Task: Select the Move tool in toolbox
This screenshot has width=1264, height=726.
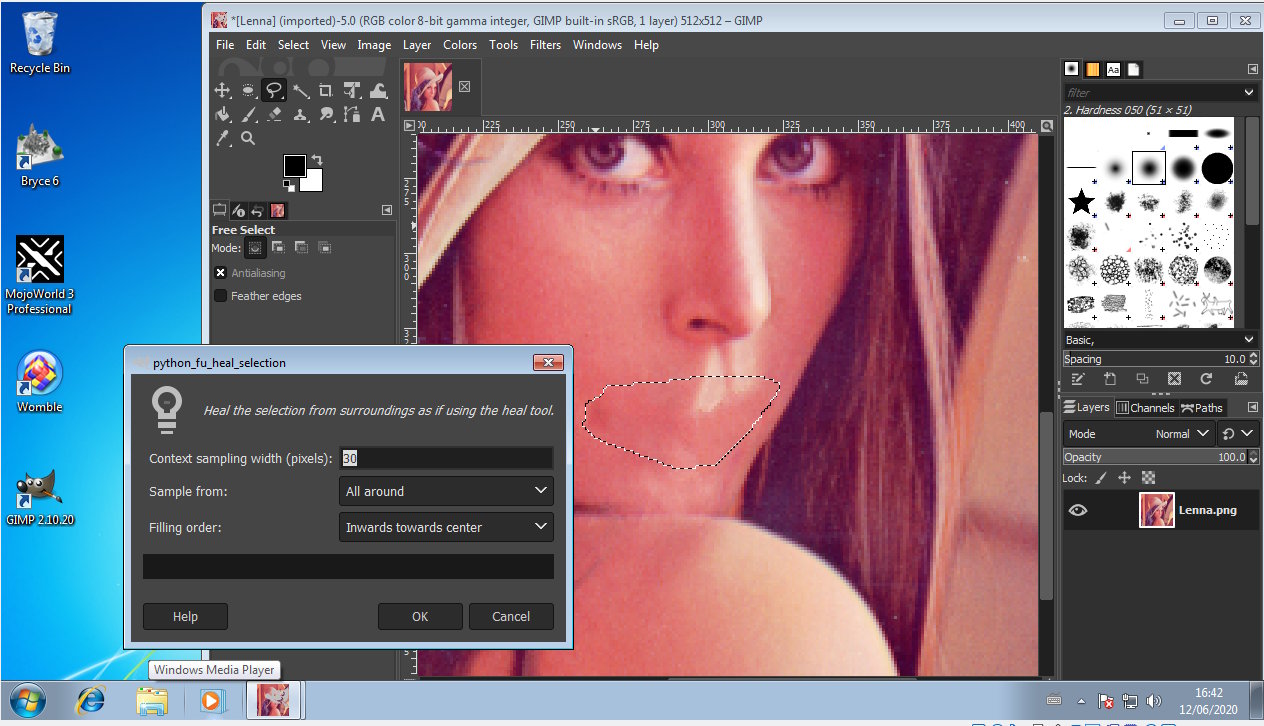Action: [x=222, y=90]
